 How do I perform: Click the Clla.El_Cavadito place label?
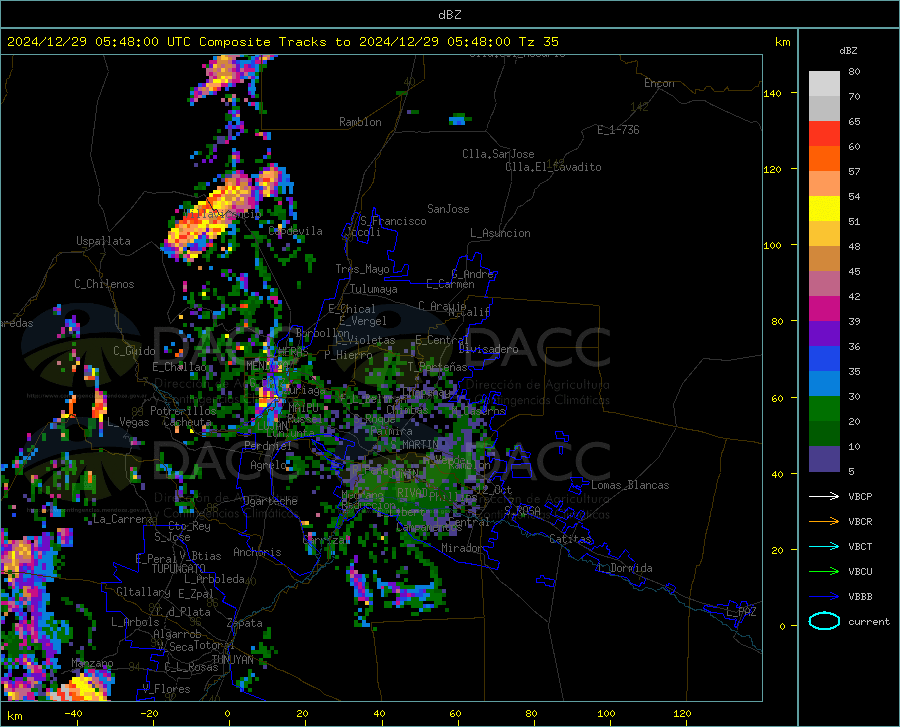pyautogui.click(x=553, y=167)
